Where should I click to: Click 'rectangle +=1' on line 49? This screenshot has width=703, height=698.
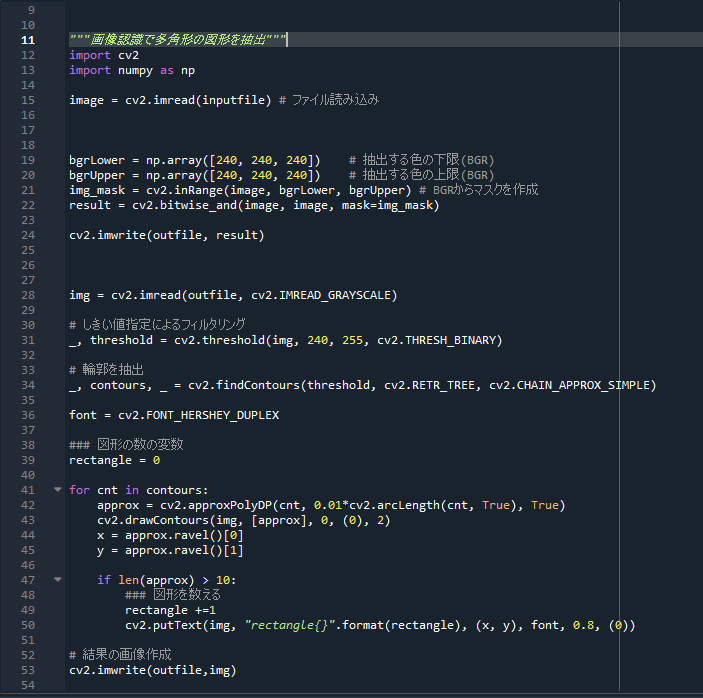[170, 610]
